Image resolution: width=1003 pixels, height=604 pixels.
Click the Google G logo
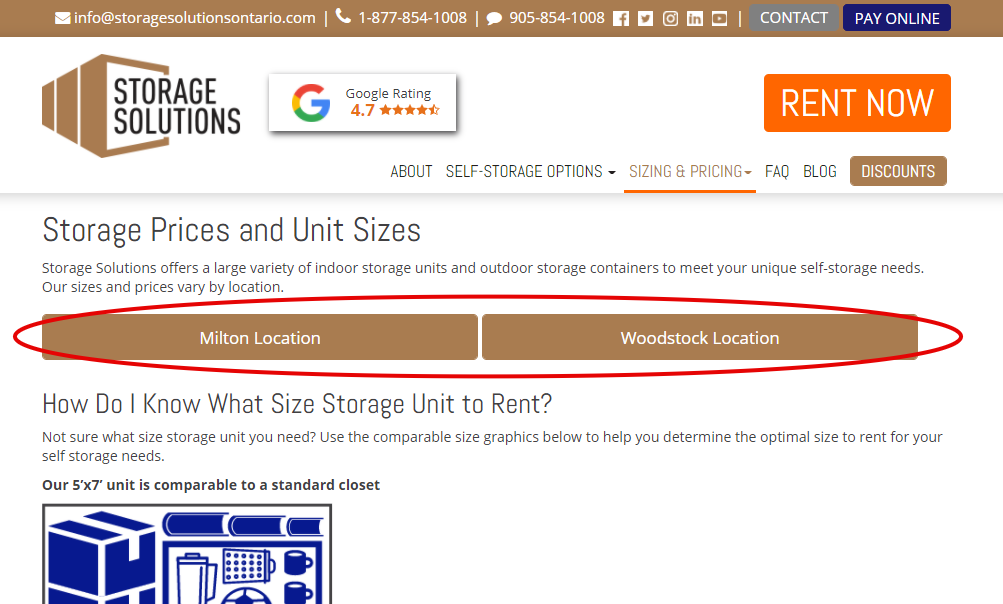tap(311, 103)
